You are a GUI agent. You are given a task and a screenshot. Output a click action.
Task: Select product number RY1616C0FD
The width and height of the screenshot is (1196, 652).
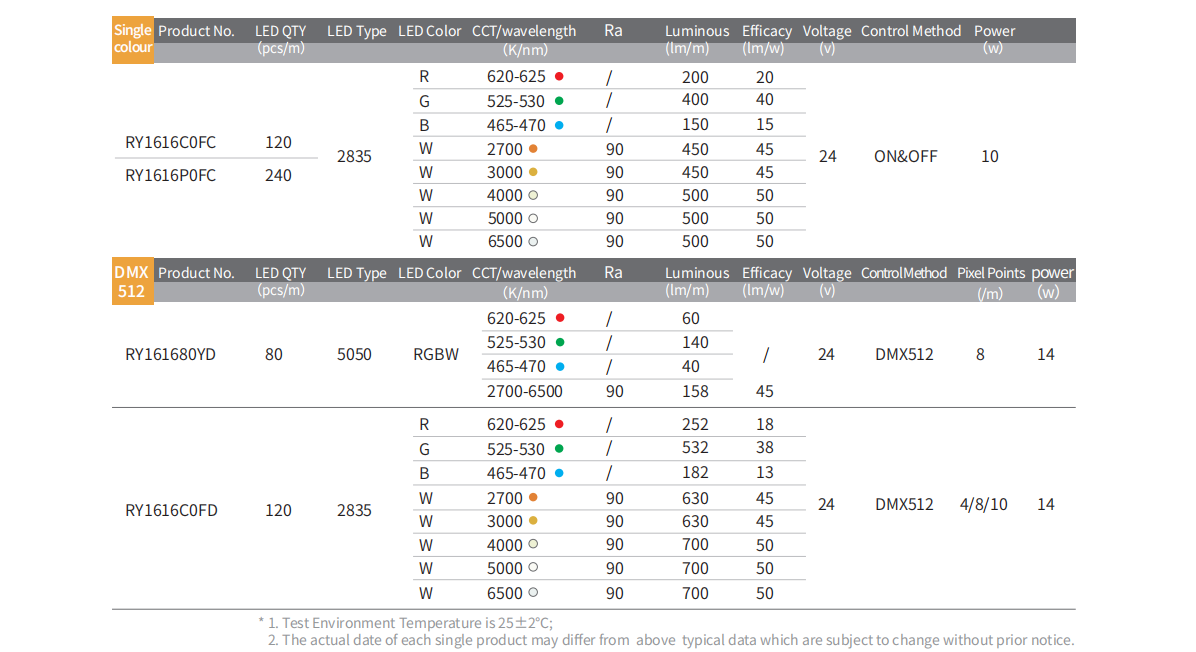[171, 510]
